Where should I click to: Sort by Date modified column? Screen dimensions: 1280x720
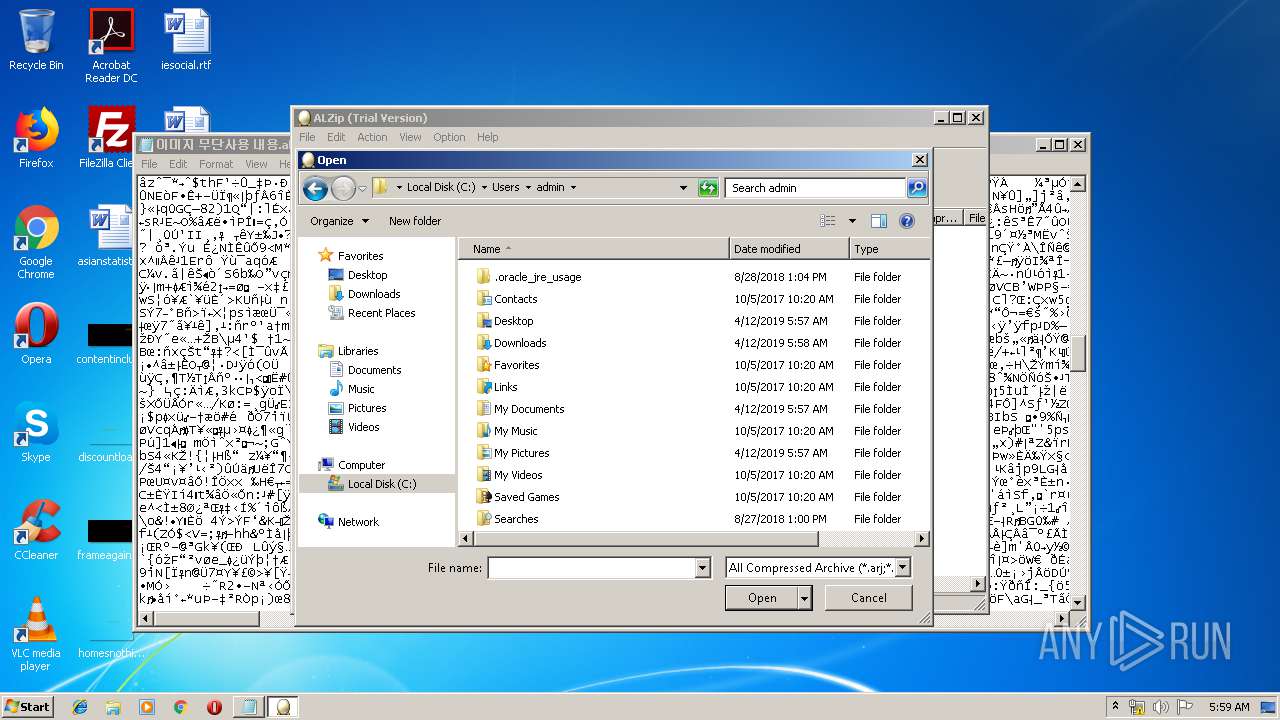[x=789, y=249]
